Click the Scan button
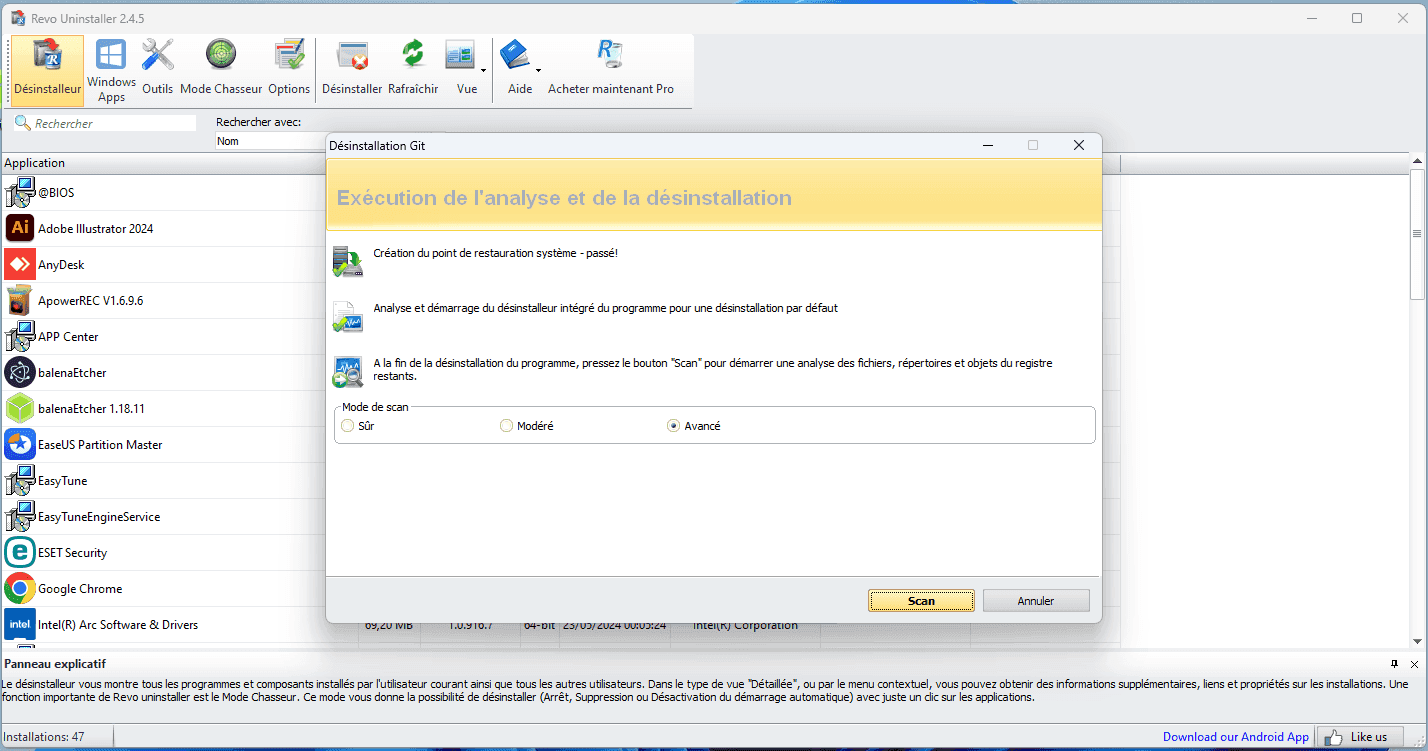This screenshot has width=1428, height=751. 921,601
